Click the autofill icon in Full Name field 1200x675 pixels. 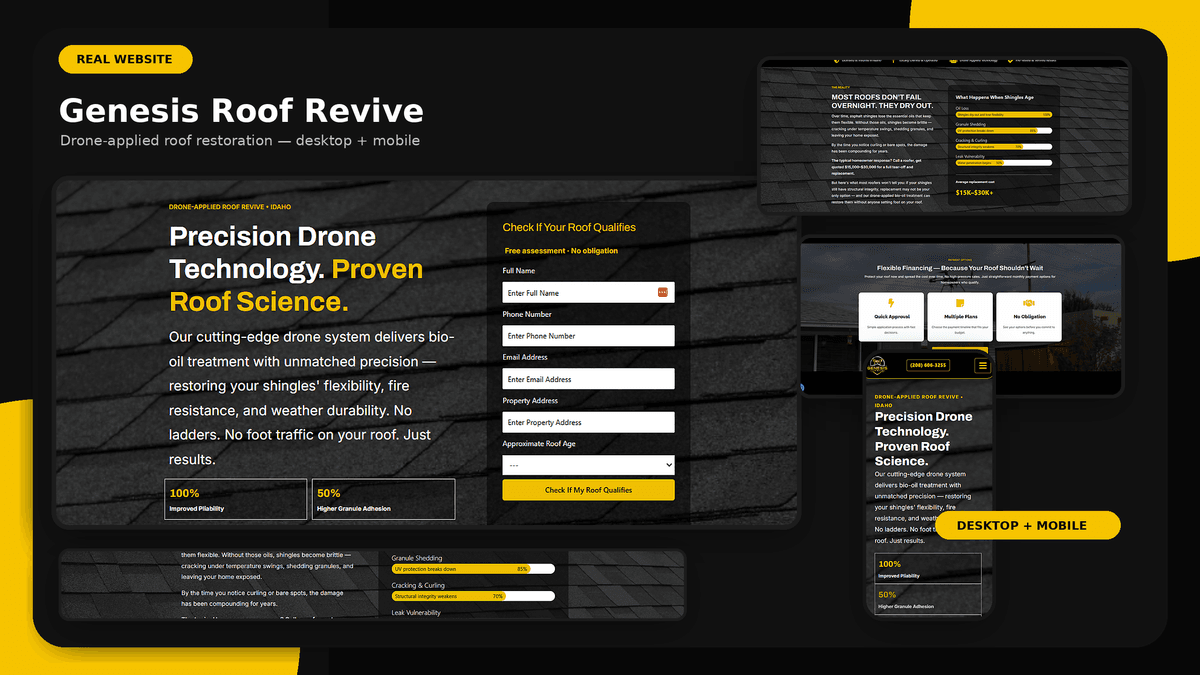click(x=662, y=292)
